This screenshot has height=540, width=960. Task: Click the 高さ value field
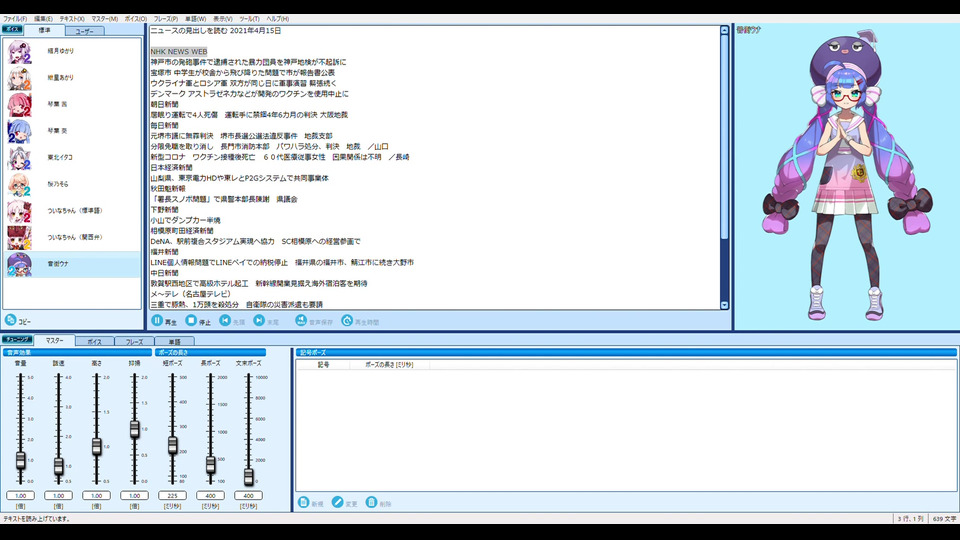[x=96, y=495]
